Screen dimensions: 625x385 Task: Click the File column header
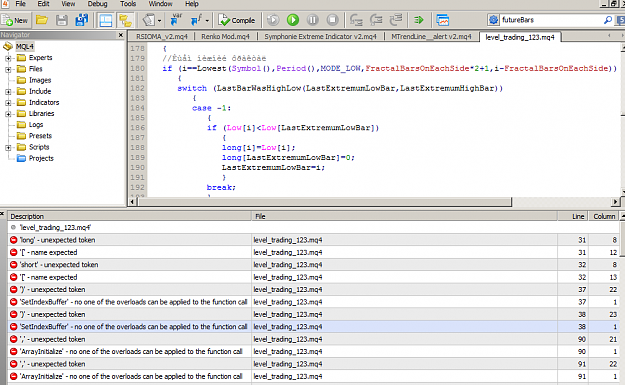pos(404,216)
